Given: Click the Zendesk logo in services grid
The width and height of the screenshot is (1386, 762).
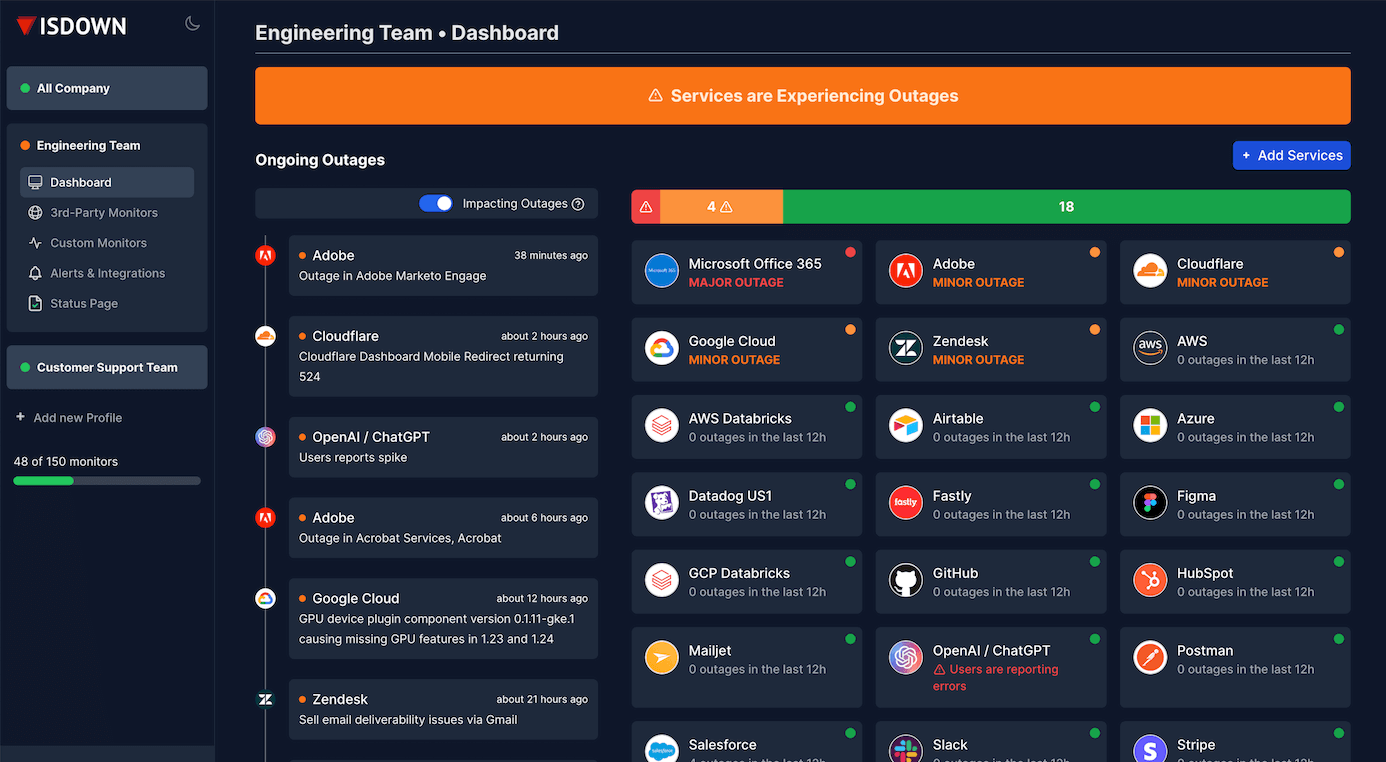Looking at the screenshot, I should pyautogui.click(x=906, y=348).
